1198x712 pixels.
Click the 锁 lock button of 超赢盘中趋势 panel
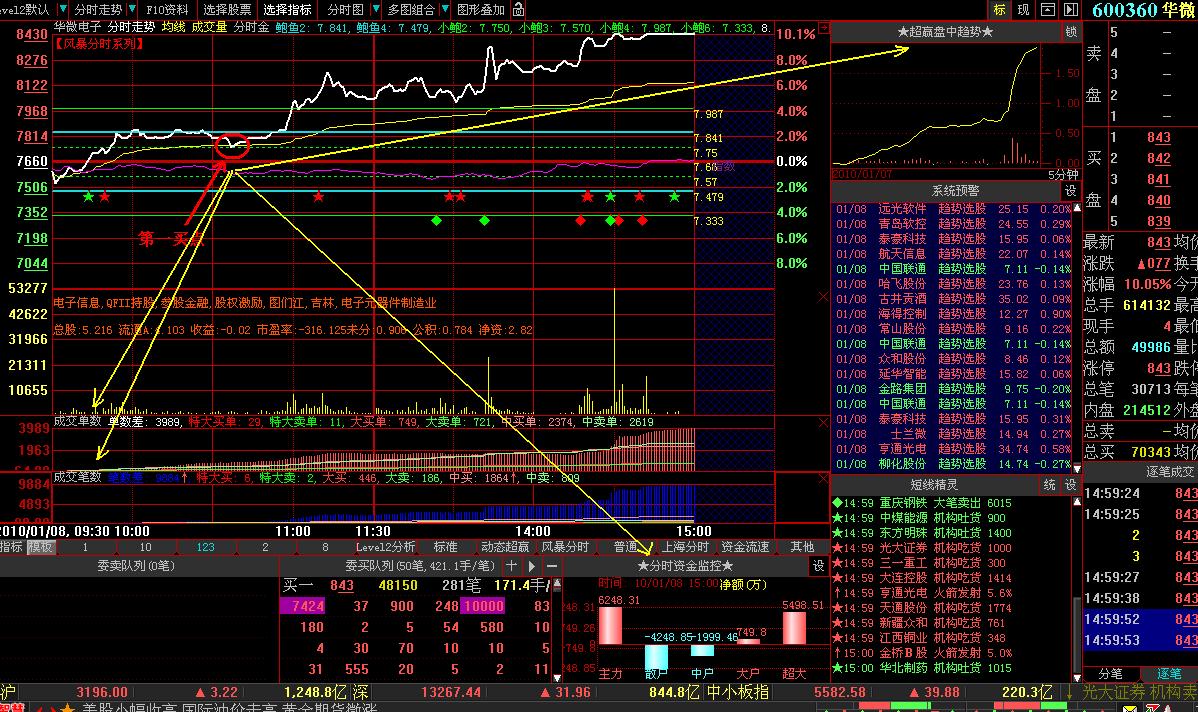[1071, 32]
